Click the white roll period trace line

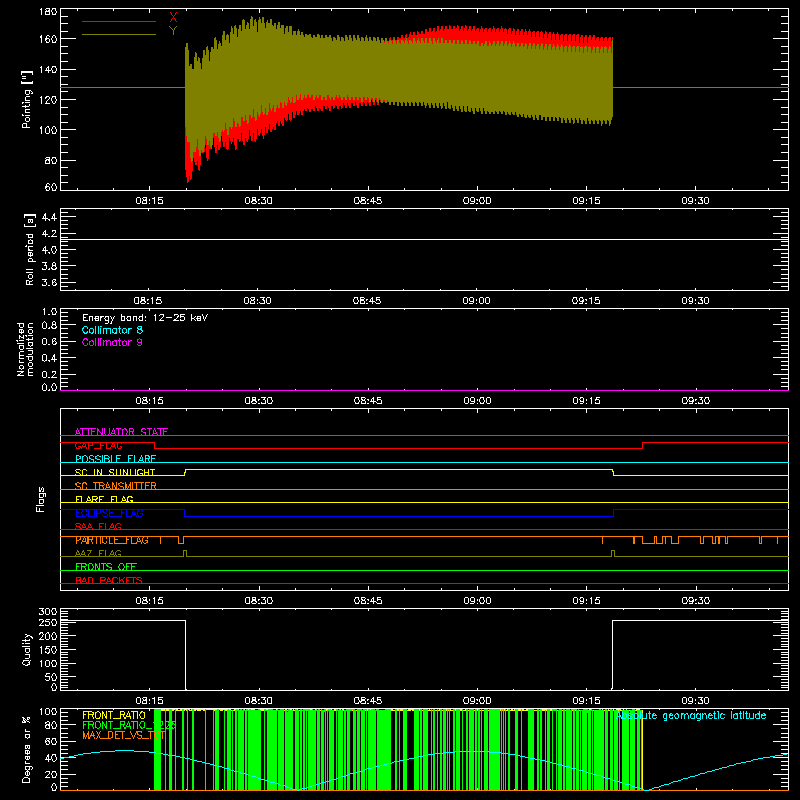click(x=424, y=239)
